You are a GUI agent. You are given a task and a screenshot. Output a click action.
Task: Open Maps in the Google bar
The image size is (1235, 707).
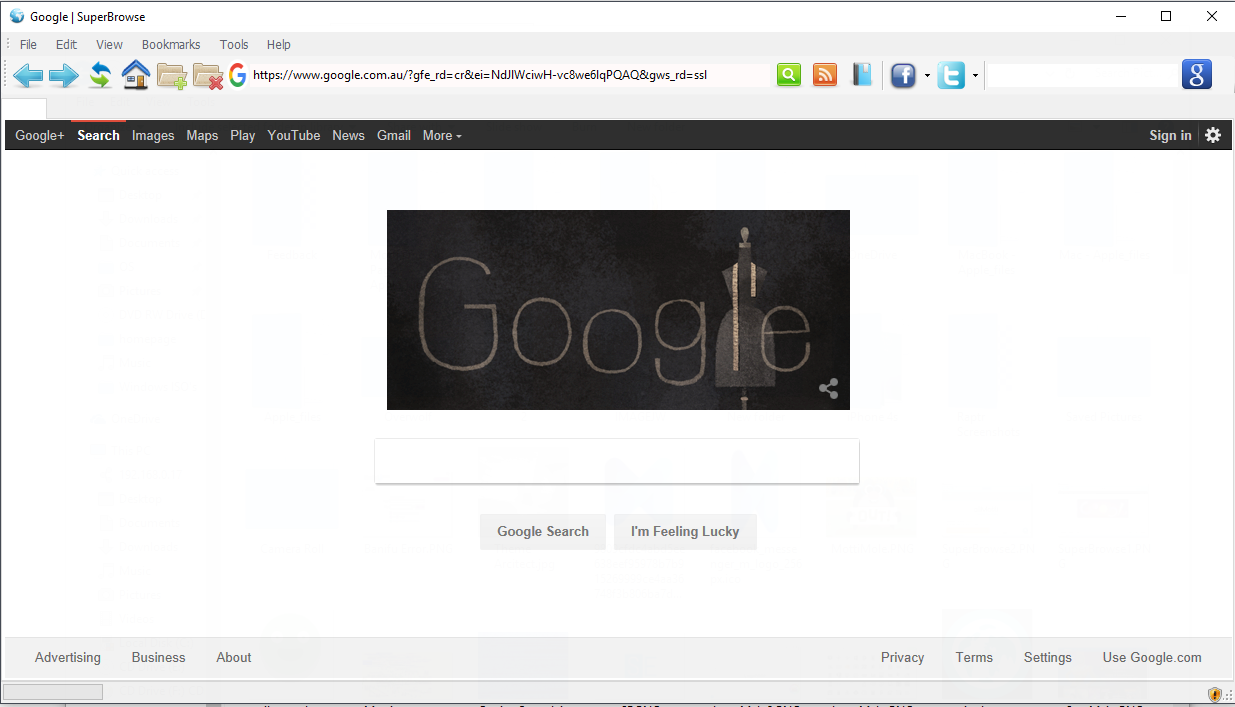click(202, 135)
